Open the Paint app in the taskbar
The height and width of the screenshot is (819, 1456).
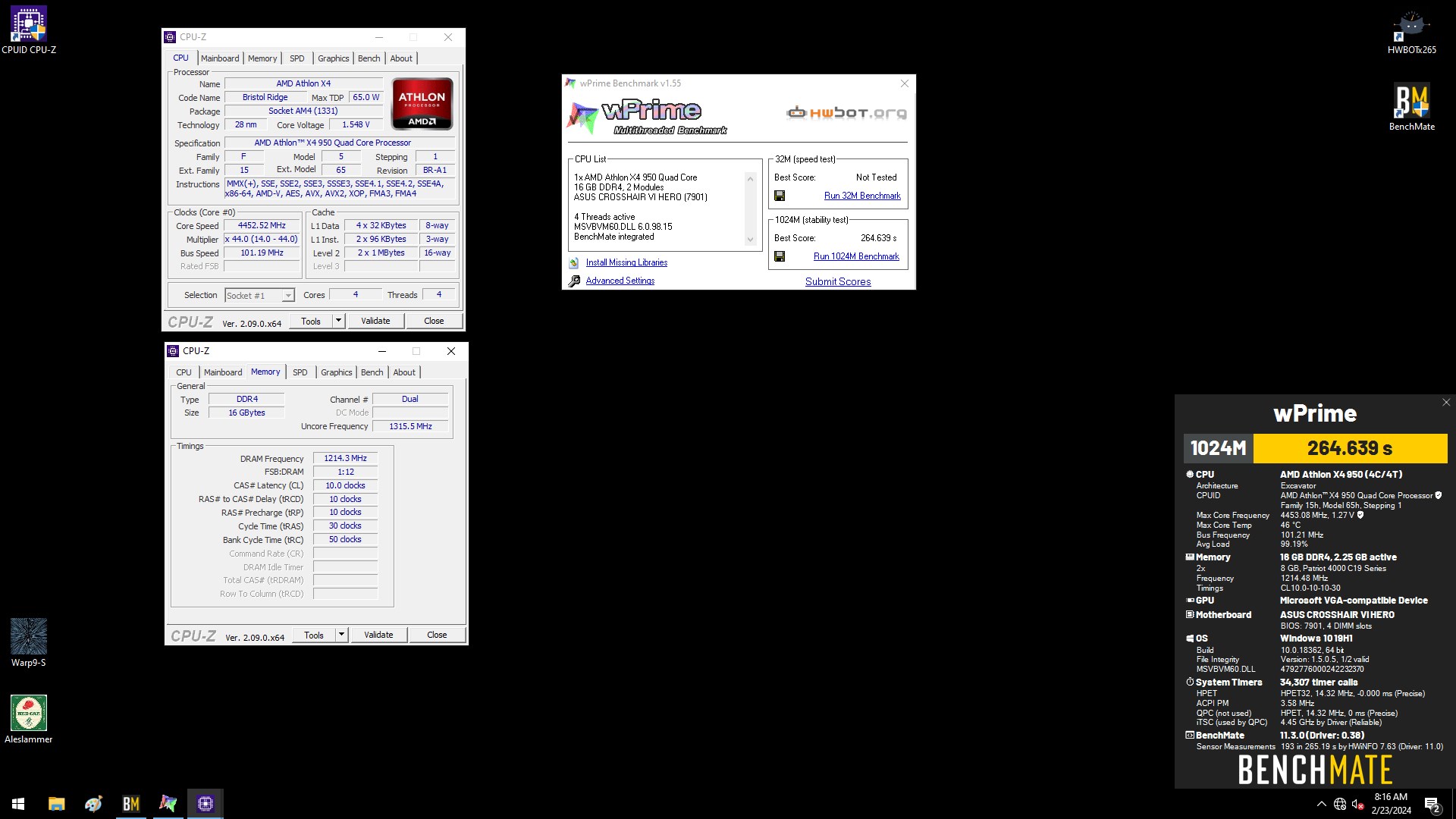pos(93,804)
